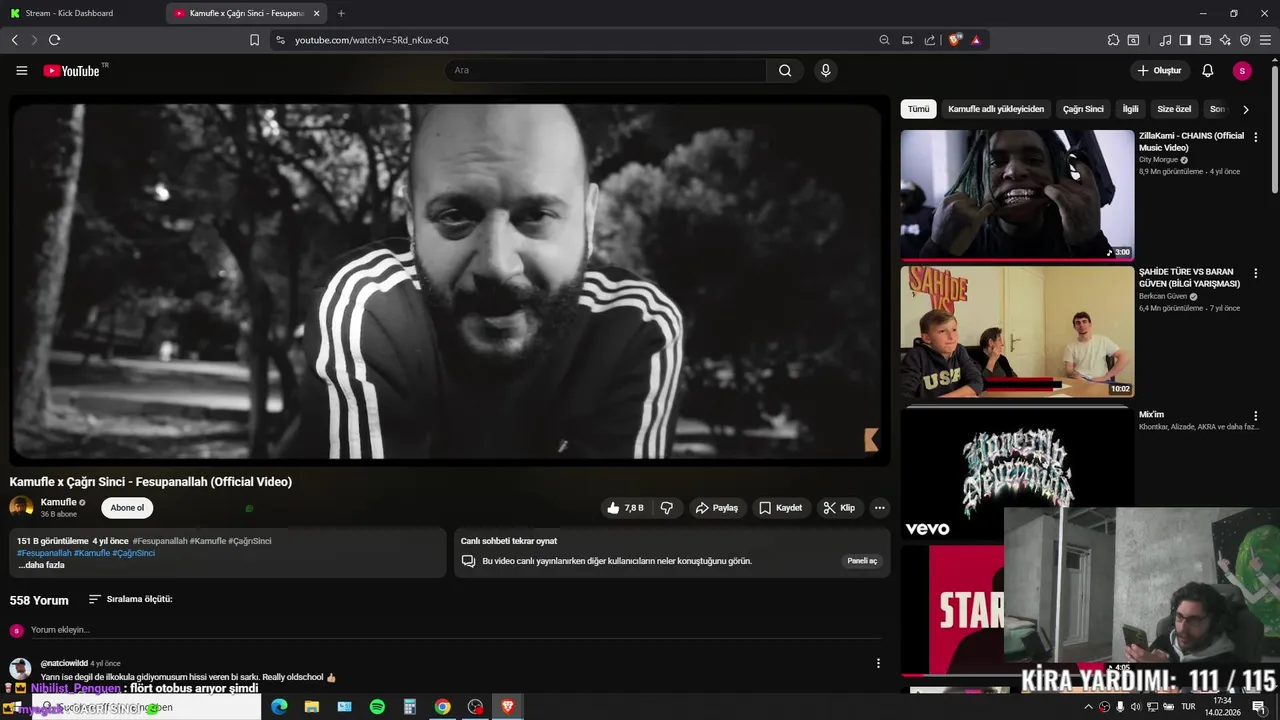Open YouTube notifications bell
Screen dimensions: 1280x720
pyautogui.click(x=1208, y=70)
